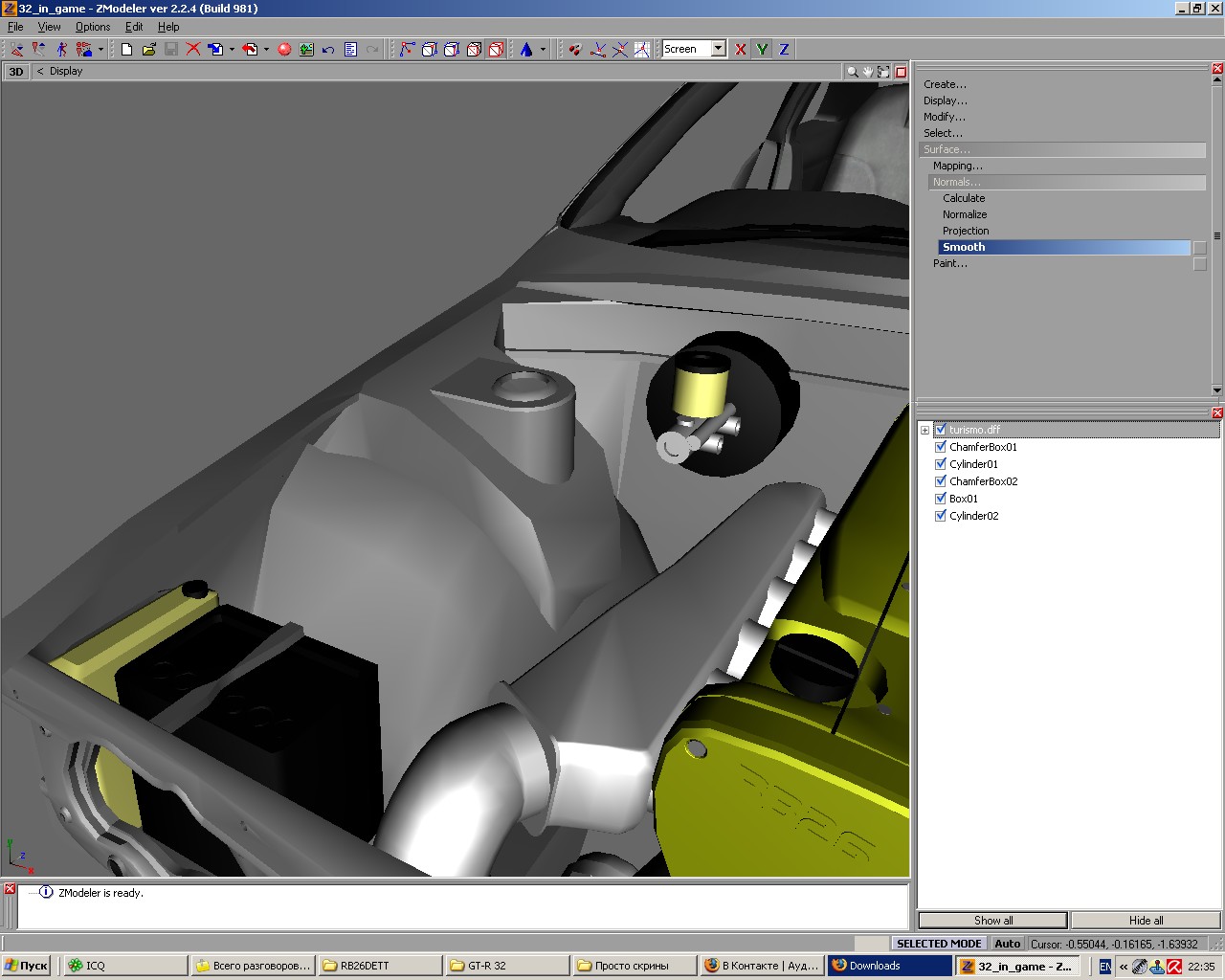Open the Help menu
The height and width of the screenshot is (980, 1225).
(168, 27)
